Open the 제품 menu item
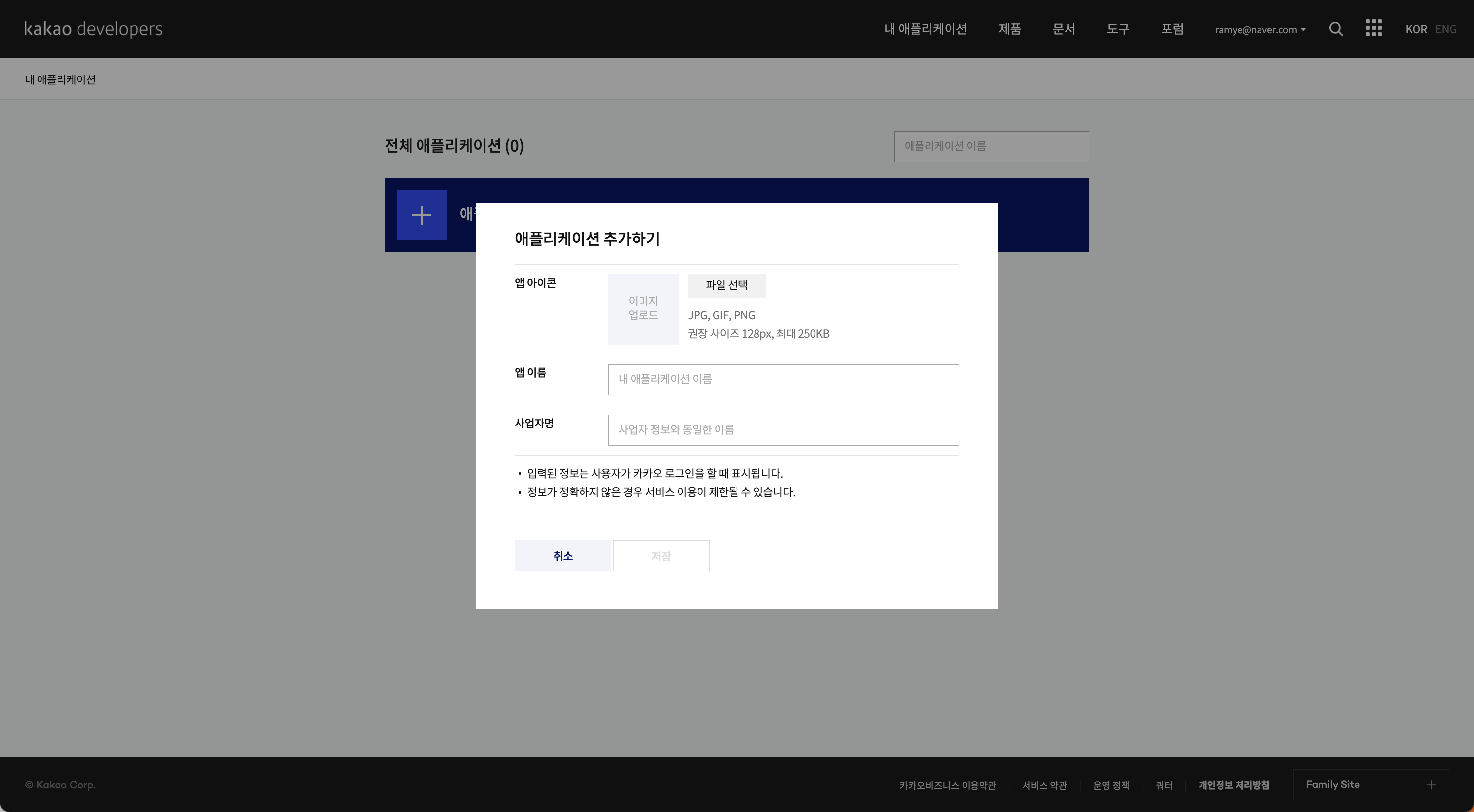This screenshot has height=812, width=1474. pos(1009,29)
